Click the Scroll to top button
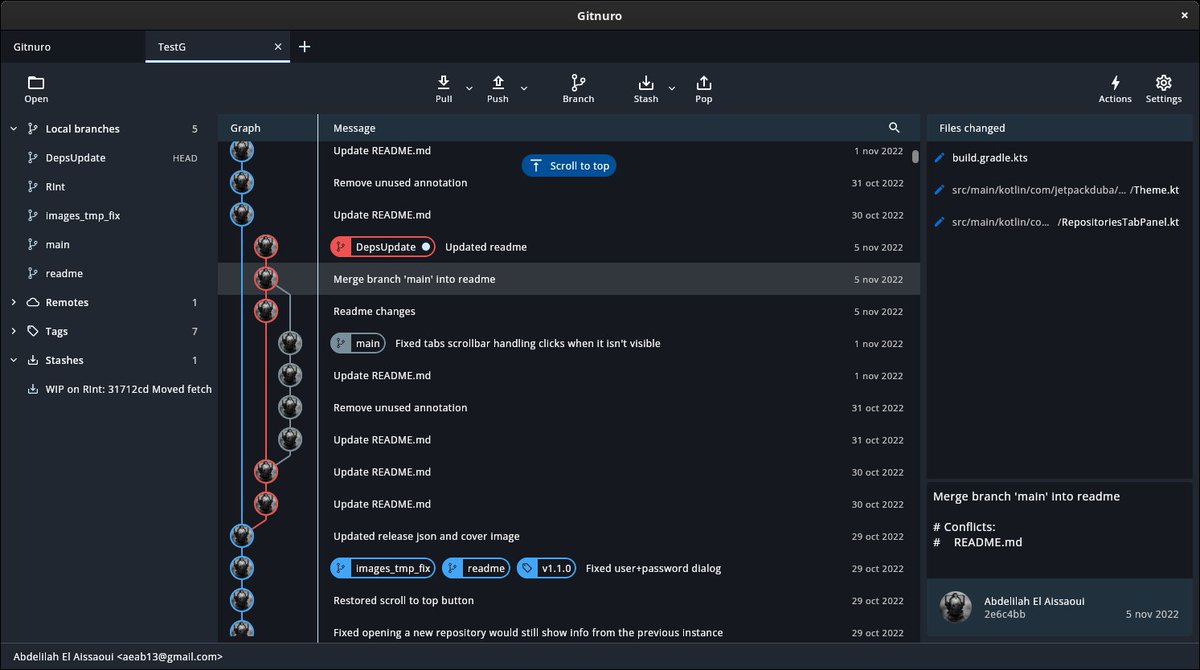The width and height of the screenshot is (1200, 670). coord(569,166)
